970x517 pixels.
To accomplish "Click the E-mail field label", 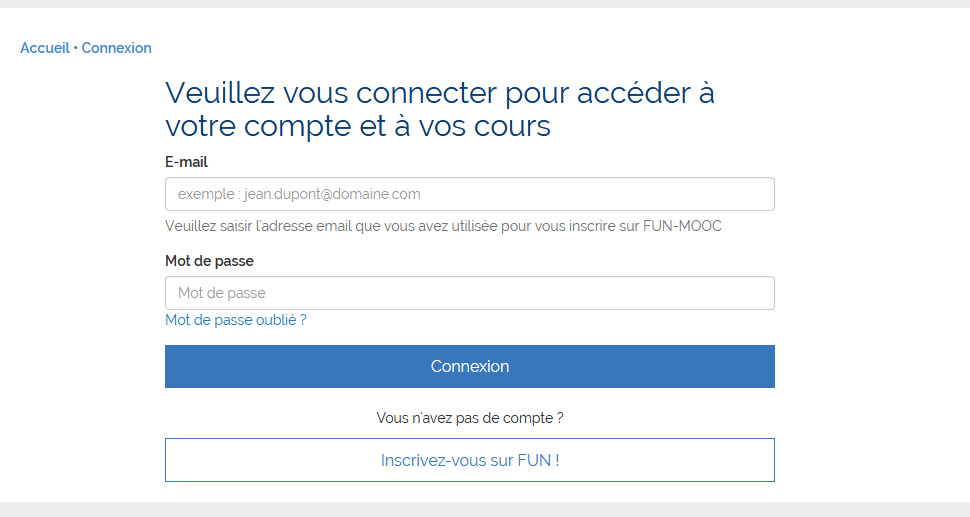I will (186, 162).
